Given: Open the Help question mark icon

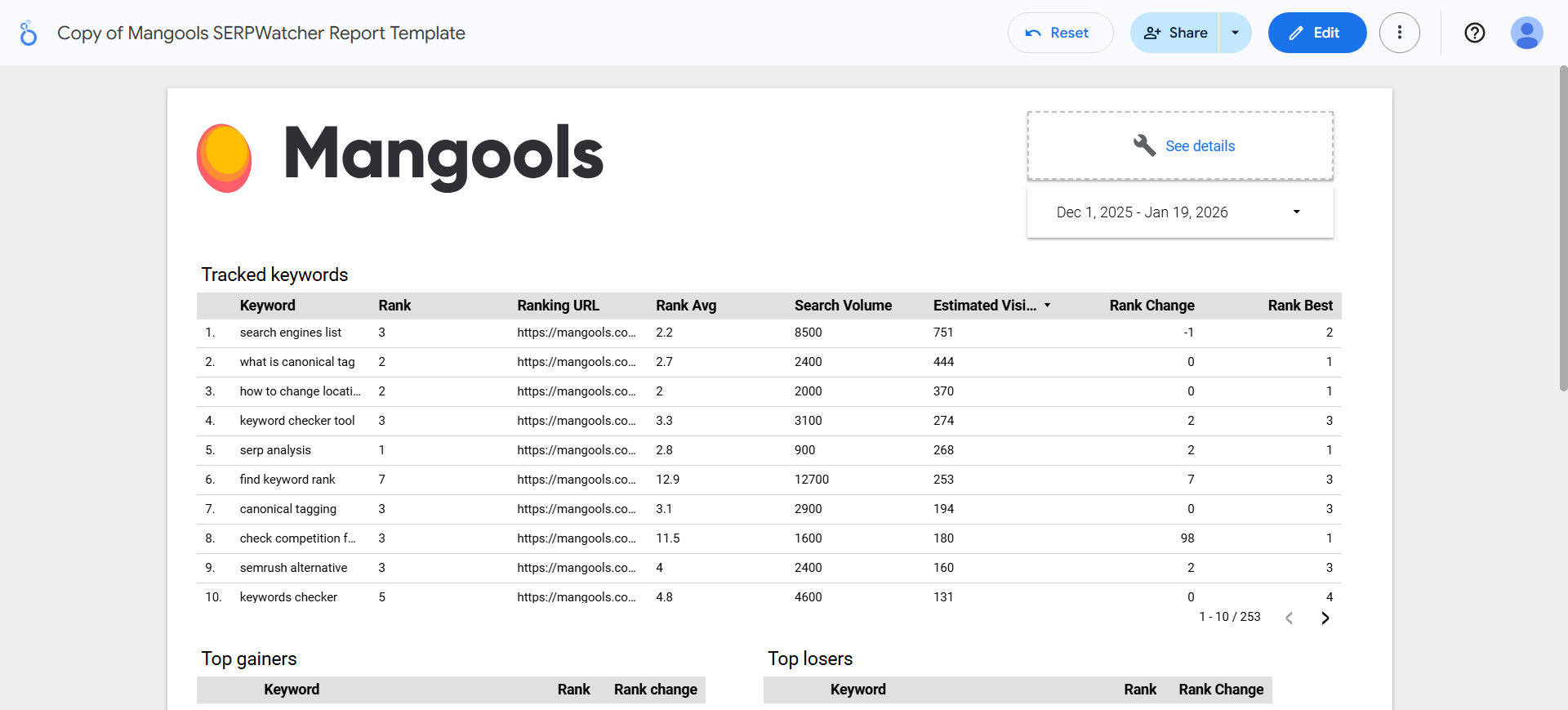Looking at the screenshot, I should click(x=1474, y=33).
